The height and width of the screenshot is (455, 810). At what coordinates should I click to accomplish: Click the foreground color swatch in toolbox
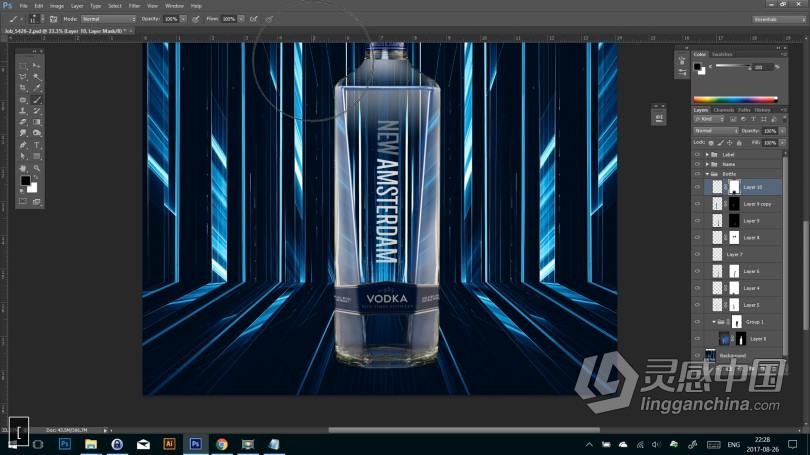pos(25,181)
